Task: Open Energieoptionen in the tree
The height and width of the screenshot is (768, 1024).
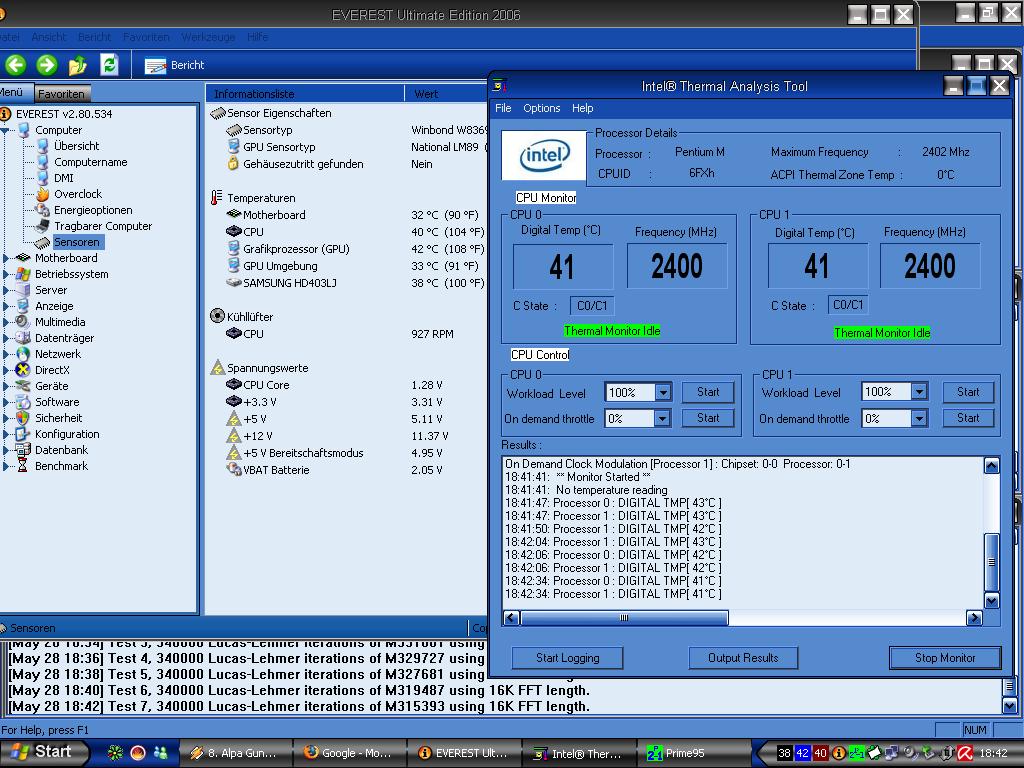Action: [93, 210]
